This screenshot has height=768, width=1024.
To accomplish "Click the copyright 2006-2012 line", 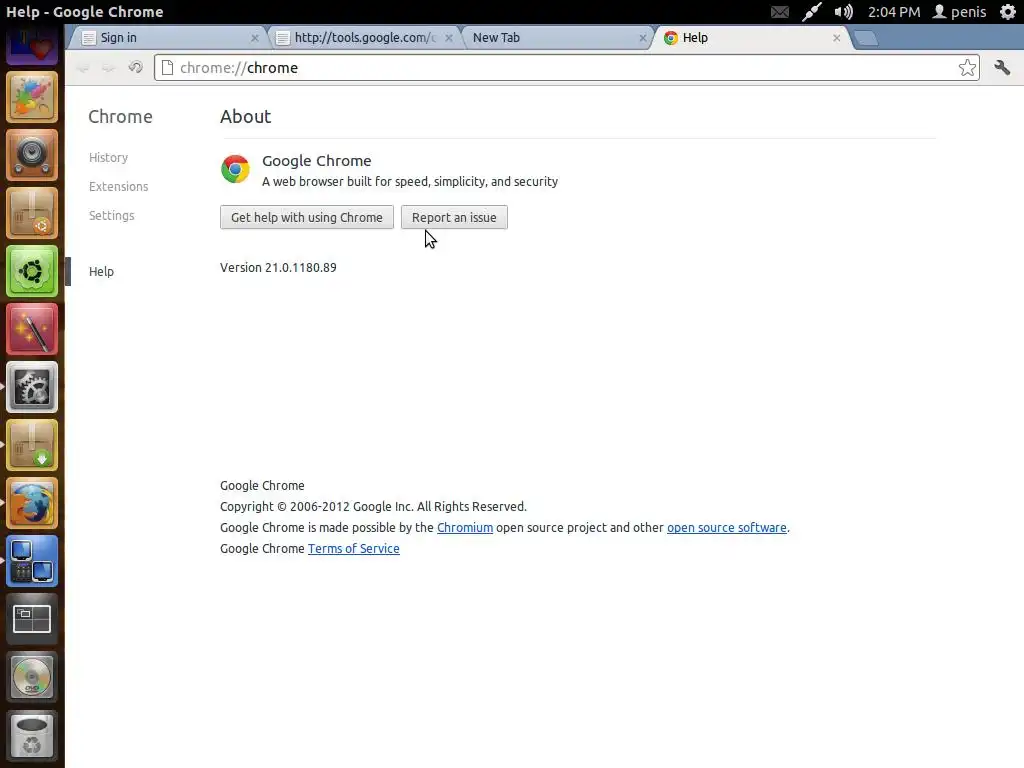I will click(373, 507).
